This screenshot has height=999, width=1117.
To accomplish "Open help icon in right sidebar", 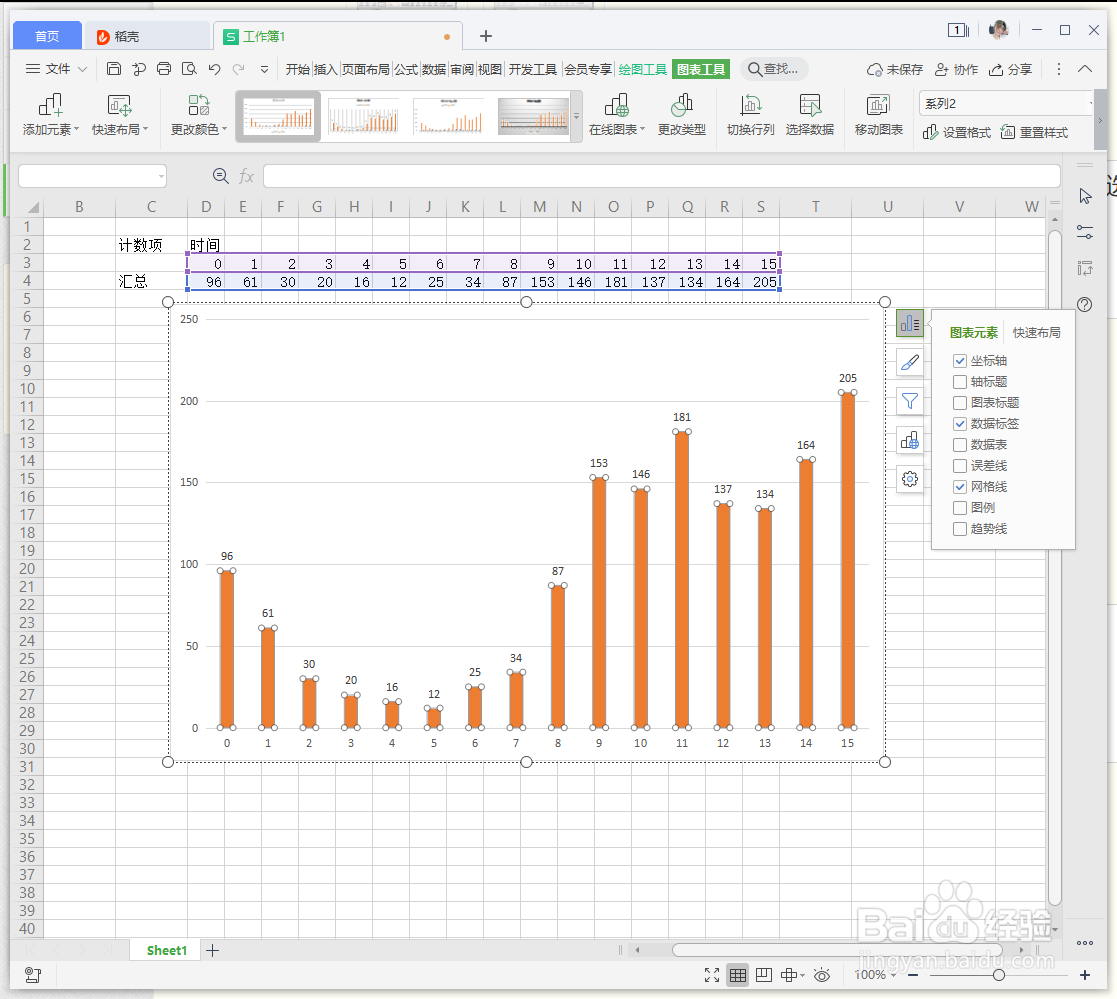I will (x=1084, y=304).
